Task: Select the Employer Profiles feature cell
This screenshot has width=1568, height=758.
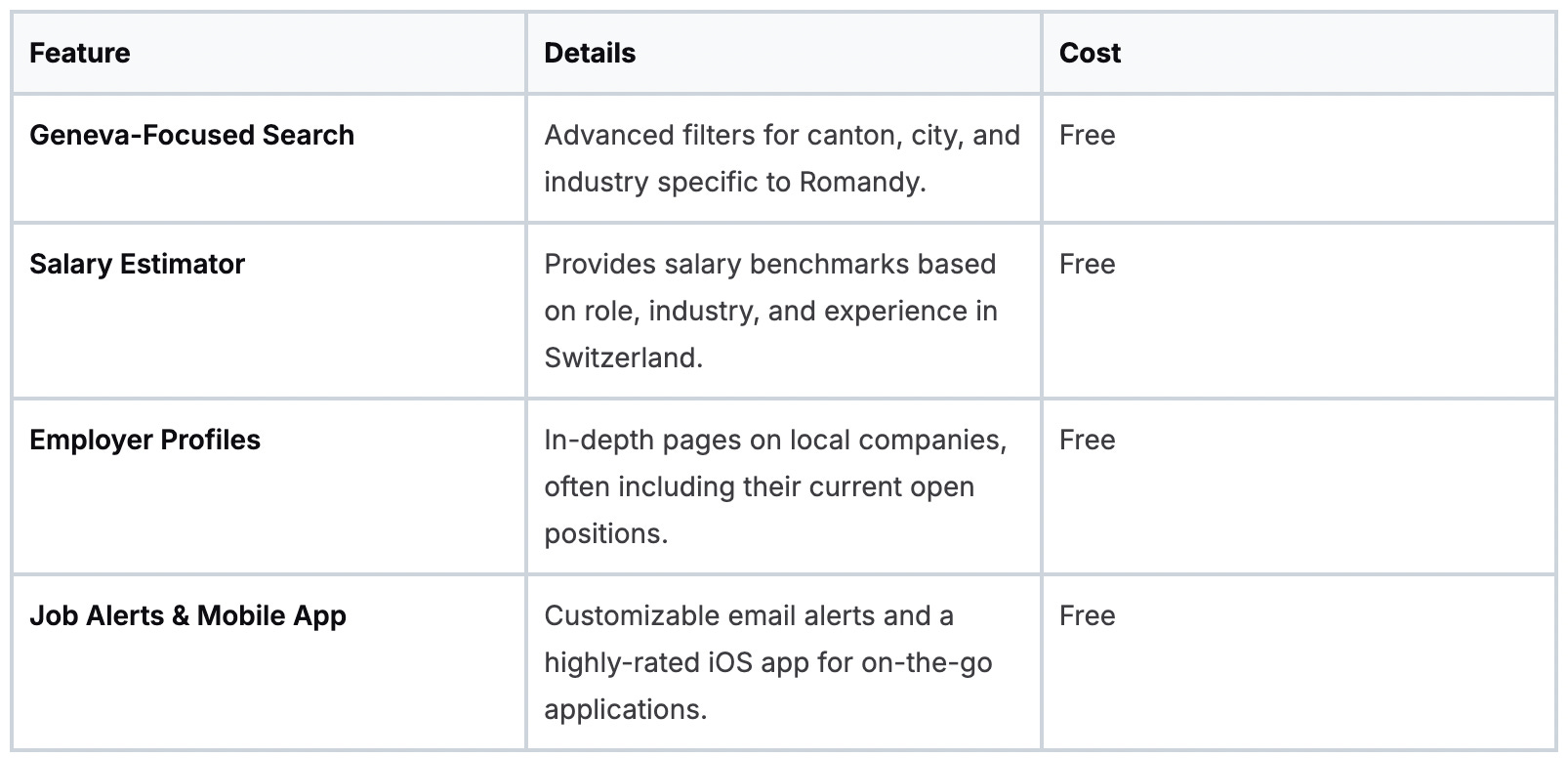Action: click(x=144, y=440)
